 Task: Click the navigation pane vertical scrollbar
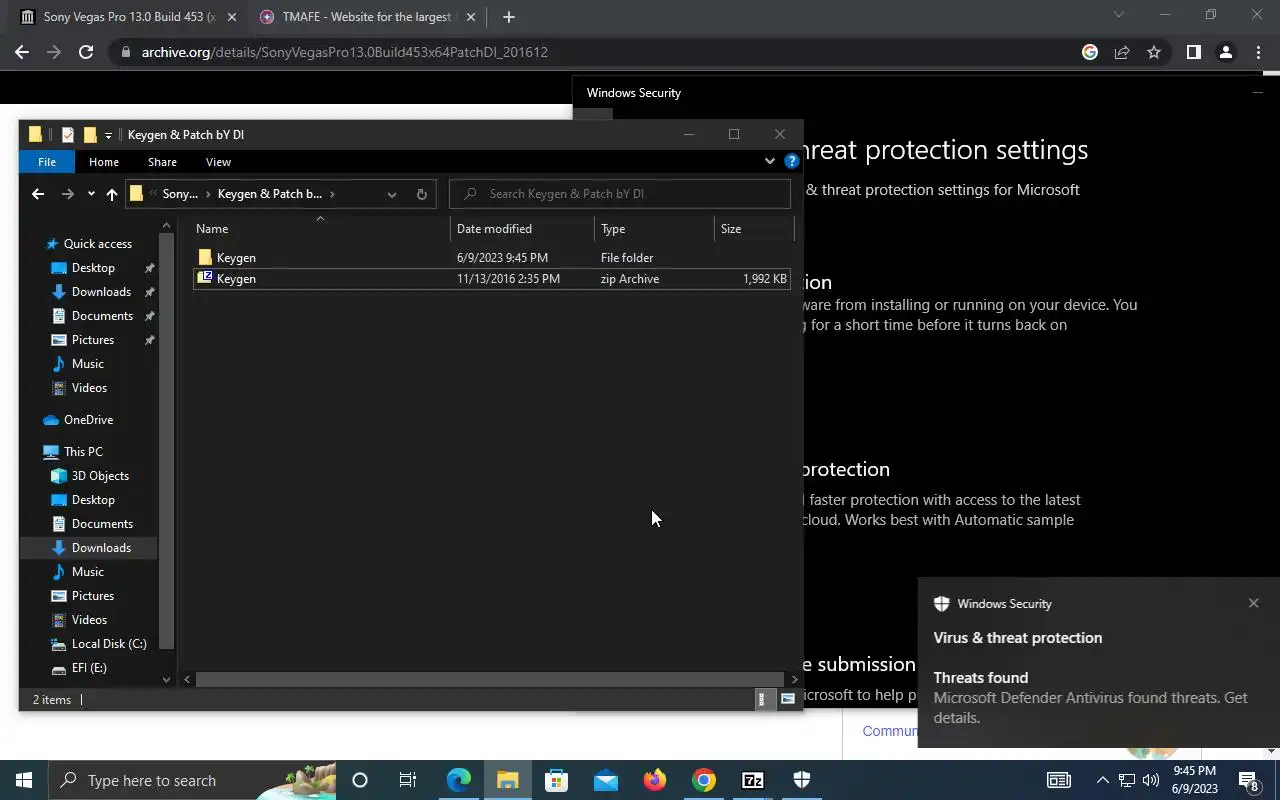pyautogui.click(x=166, y=440)
